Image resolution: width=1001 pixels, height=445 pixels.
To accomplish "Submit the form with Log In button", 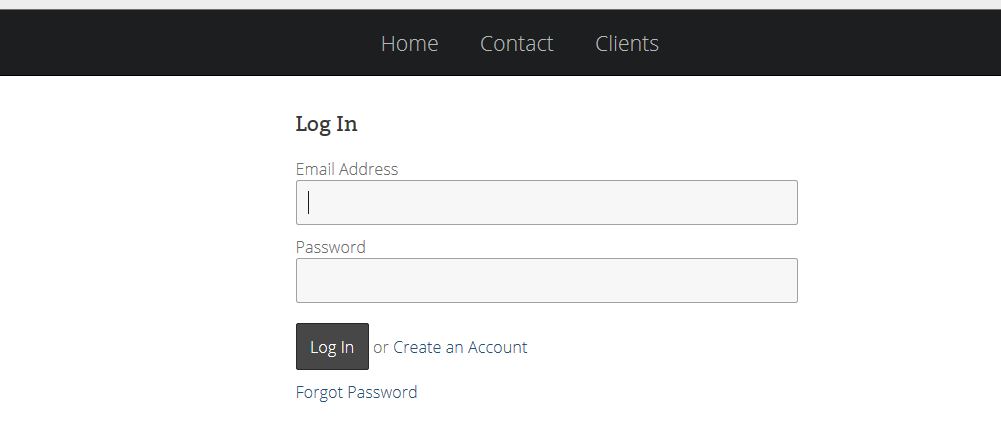I will coord(332,347).
